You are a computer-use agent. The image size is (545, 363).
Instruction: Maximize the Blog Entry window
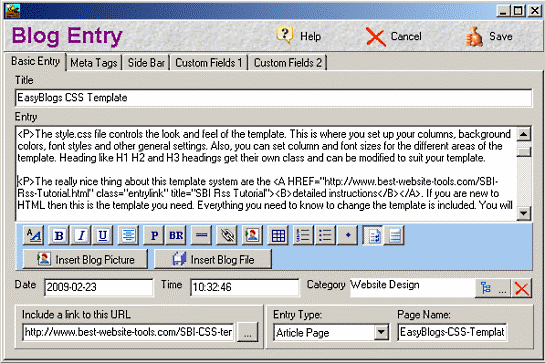pos(518,11)
